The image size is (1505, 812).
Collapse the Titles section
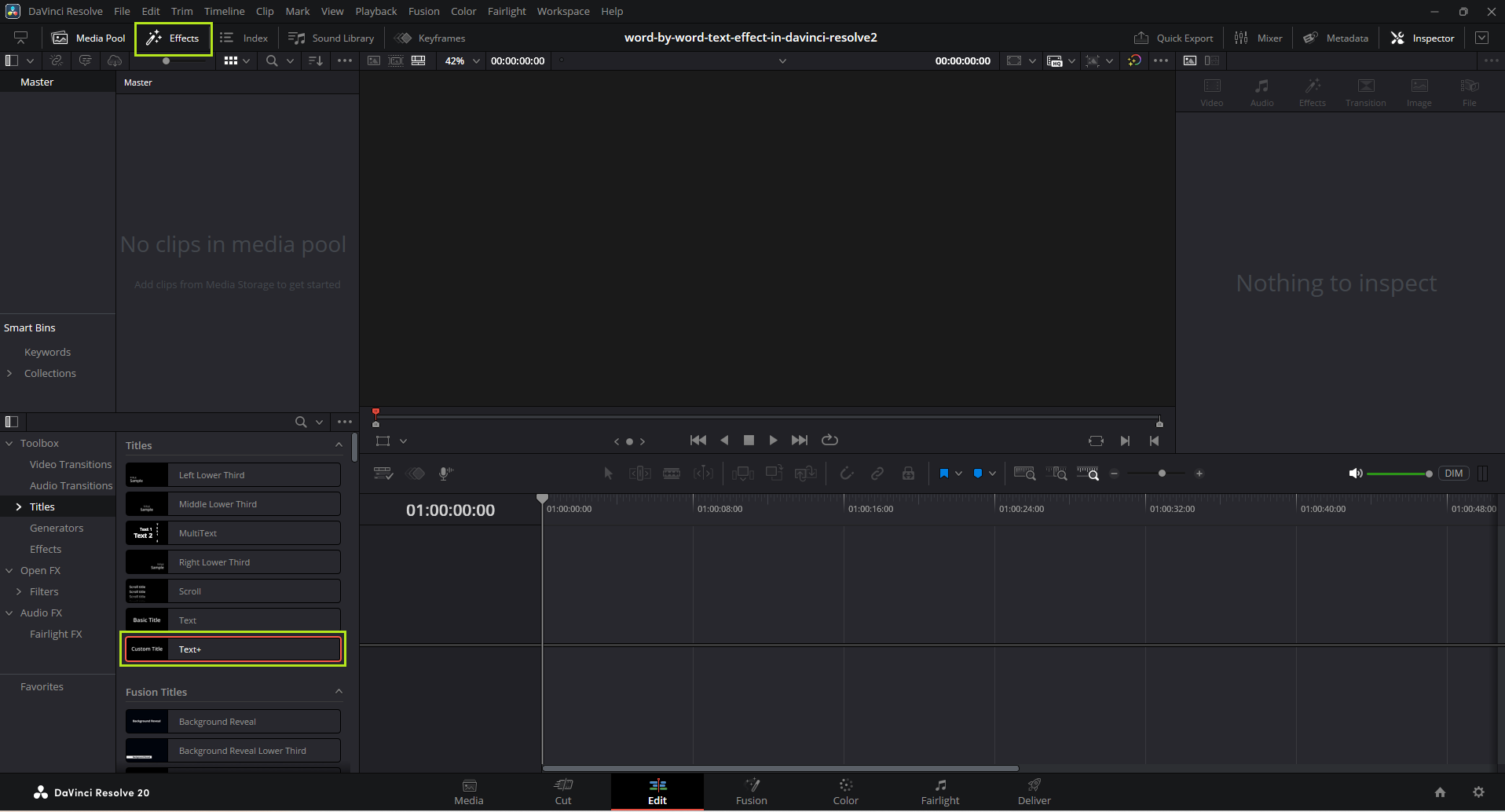click(x=339, y=445)
